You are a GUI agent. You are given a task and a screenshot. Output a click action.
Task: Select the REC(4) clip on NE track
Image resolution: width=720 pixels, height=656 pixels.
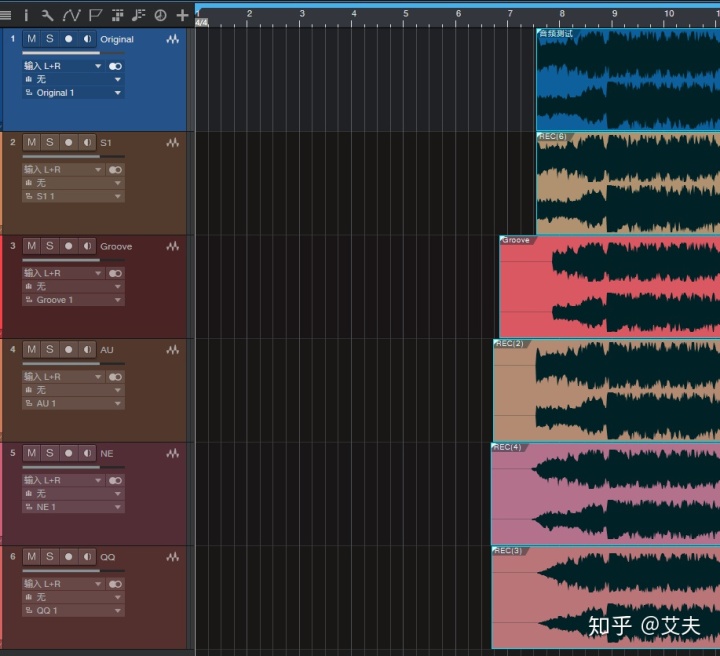(x=606, y=494)
